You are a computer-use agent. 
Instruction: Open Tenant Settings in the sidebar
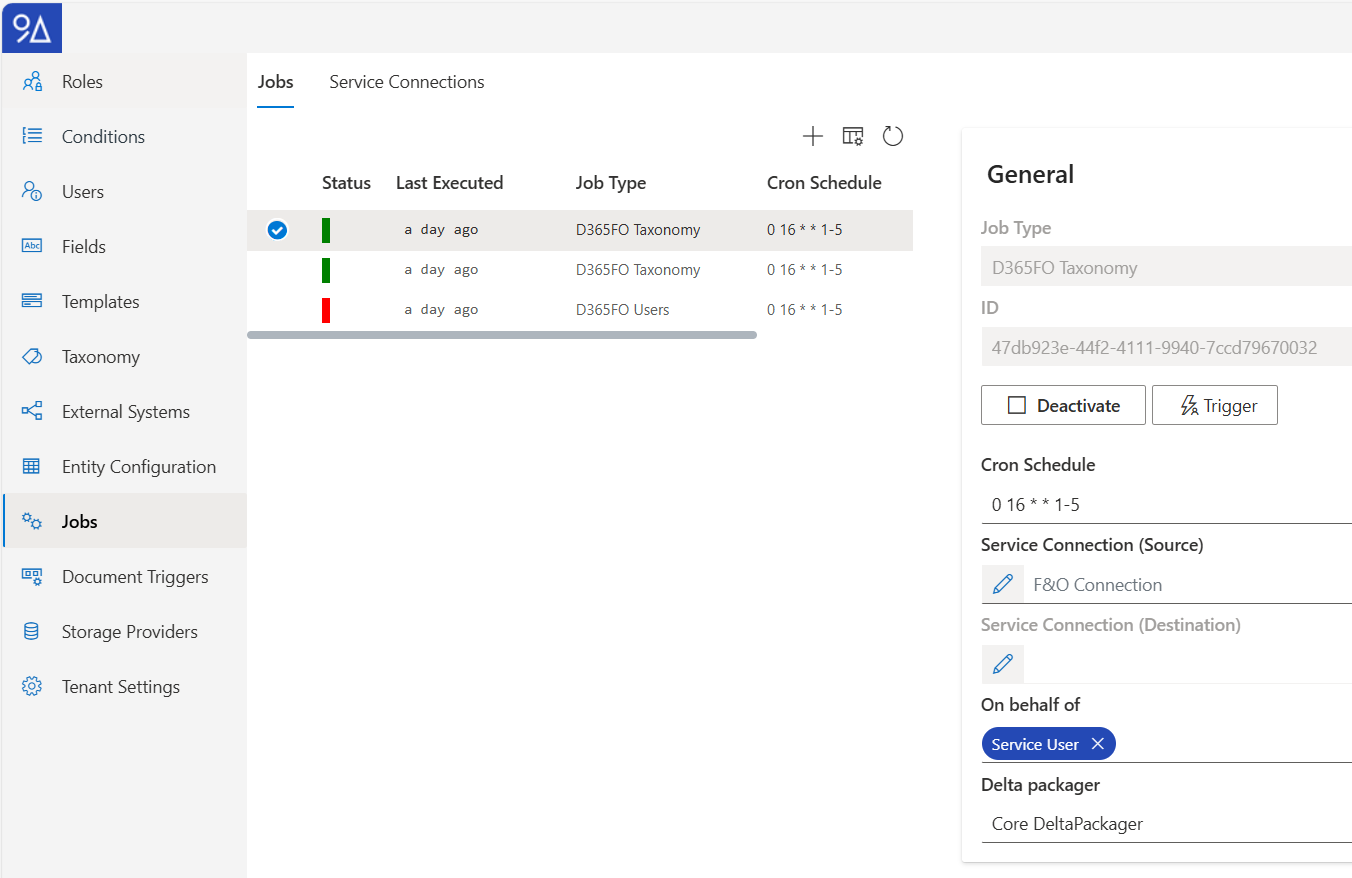pos(120,687)
